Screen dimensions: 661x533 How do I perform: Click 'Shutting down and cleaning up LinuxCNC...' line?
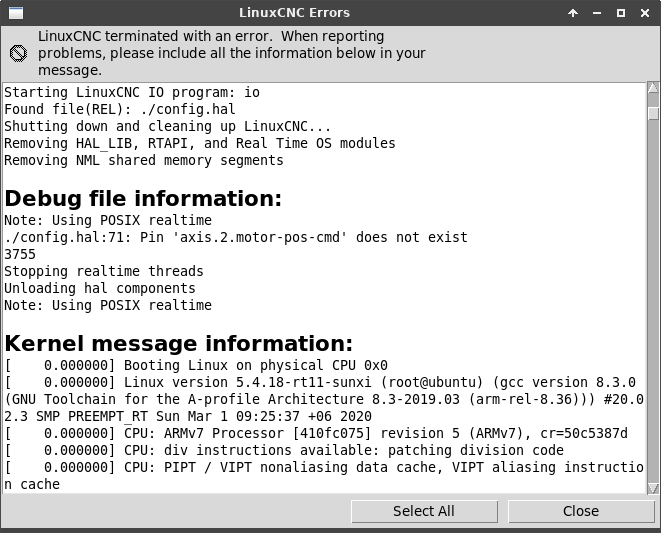click(168, 127)
